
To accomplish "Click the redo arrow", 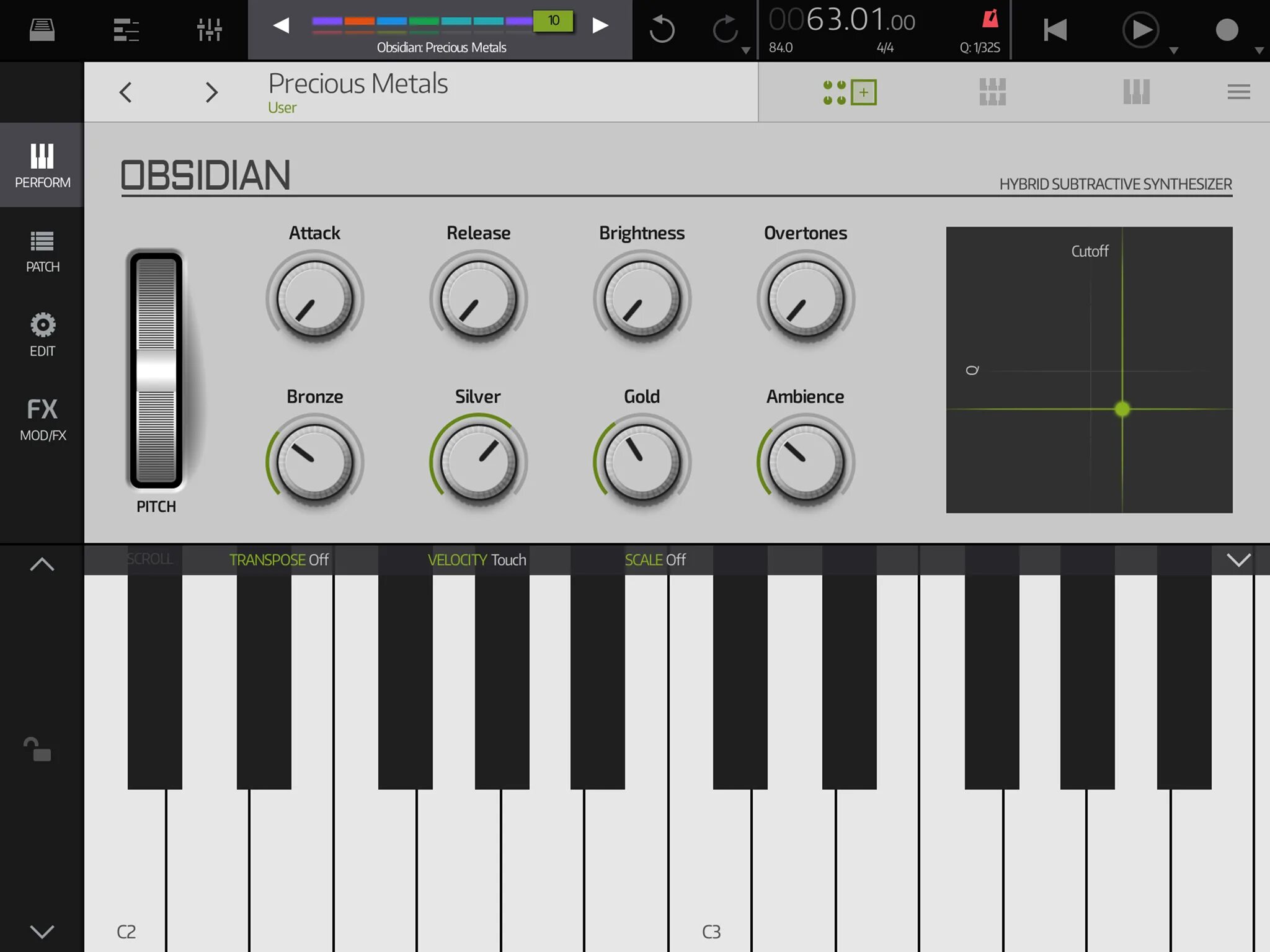I will [725, 29].
